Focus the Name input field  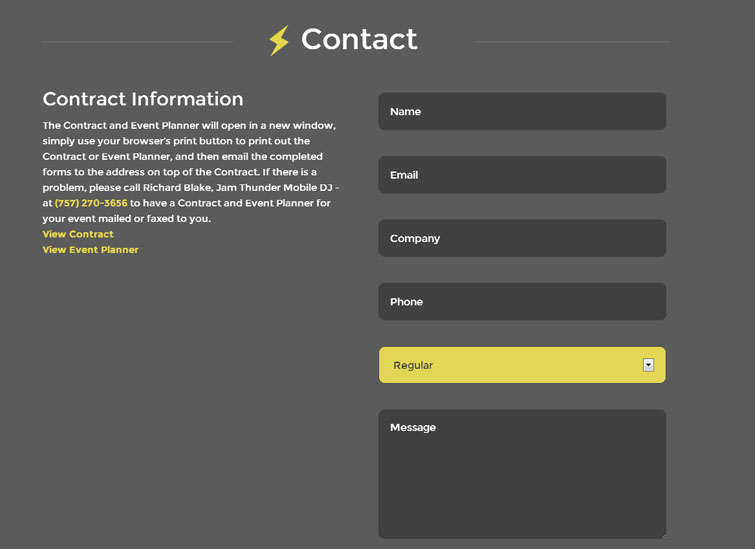[x=522, y=112]
